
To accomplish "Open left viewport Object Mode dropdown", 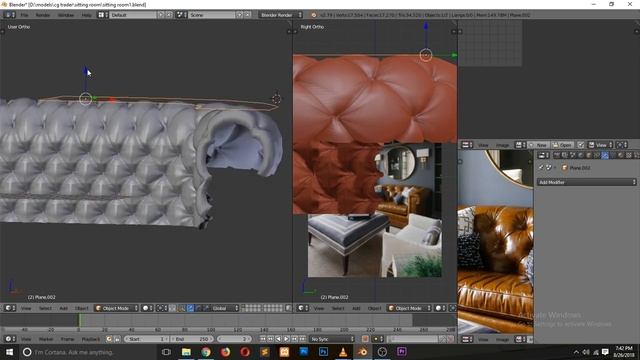I will coord(116,308).
